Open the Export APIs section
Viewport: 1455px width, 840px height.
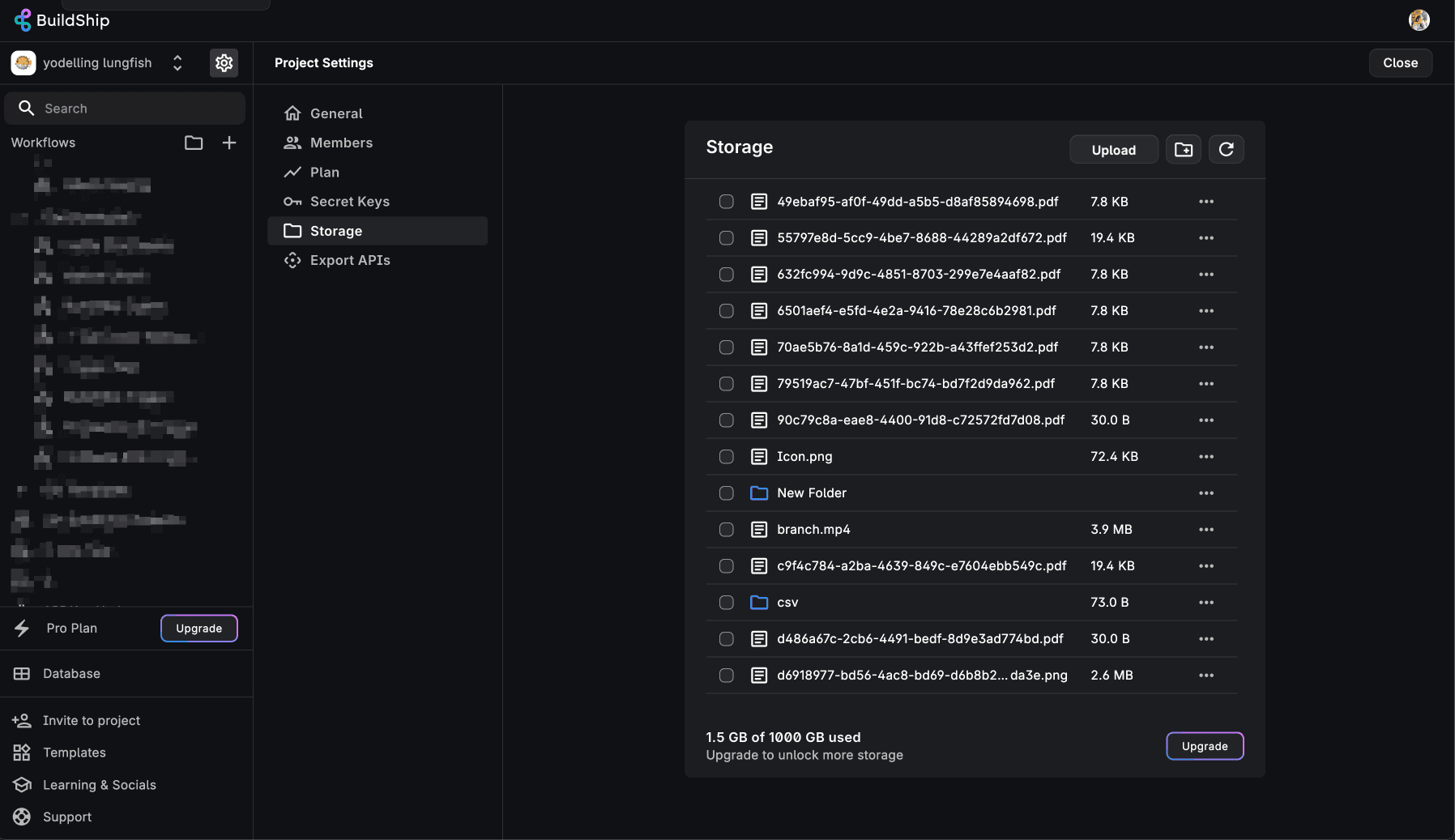349,260
